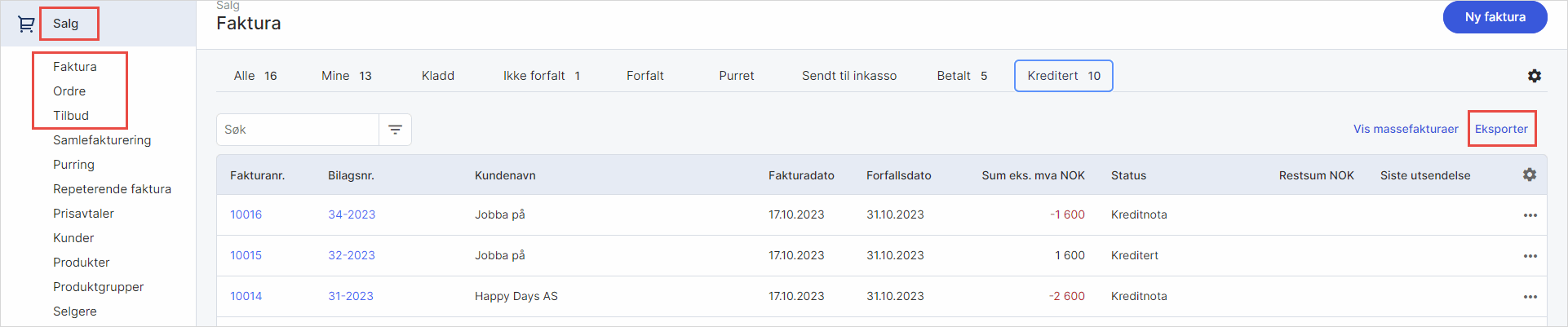This screenshot has width=1568, height=327.
Task: Click the Eksporter link
Action: [1500, 129]
